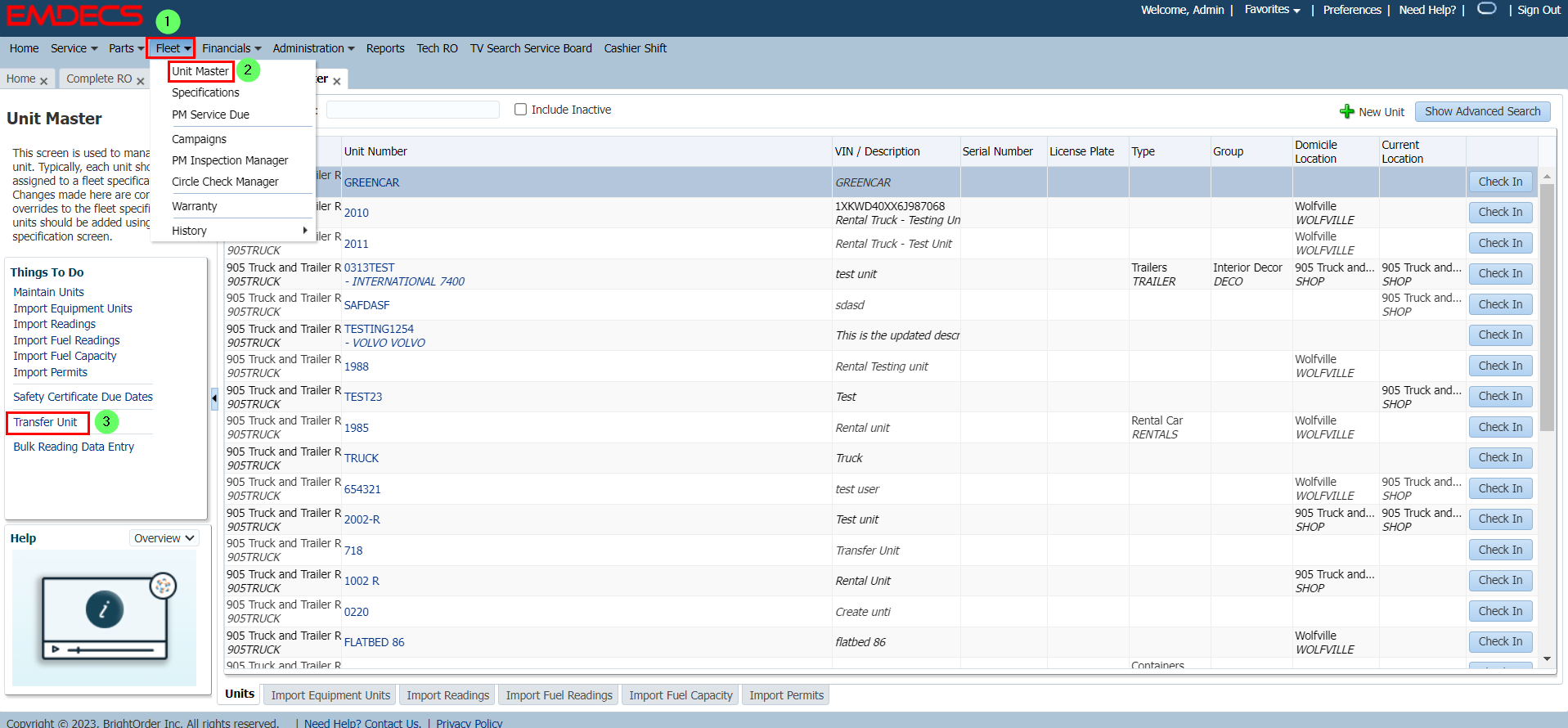Check In the GREENCAR unit
Image resolution: width=1568 pixels, height=728 pixels.
point(1500,182)
